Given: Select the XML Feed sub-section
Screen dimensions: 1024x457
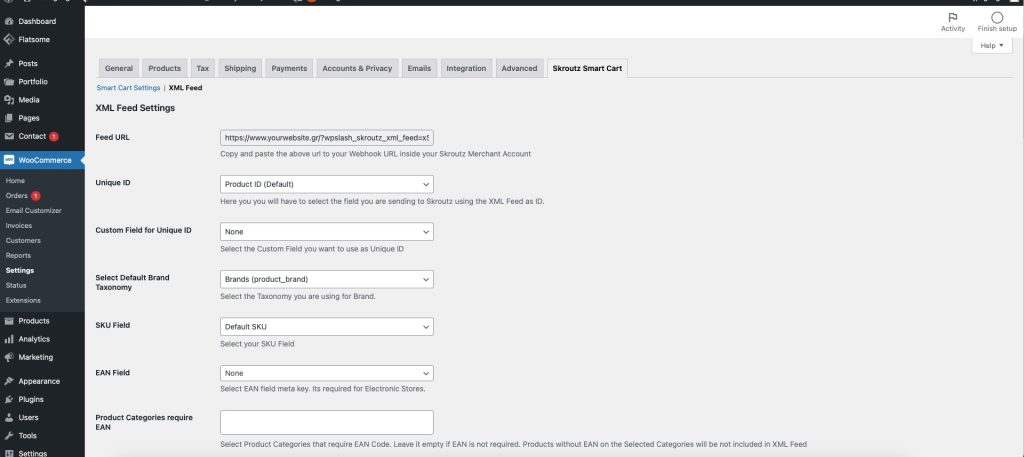Looking at the screenshot, I should point(185,87).
